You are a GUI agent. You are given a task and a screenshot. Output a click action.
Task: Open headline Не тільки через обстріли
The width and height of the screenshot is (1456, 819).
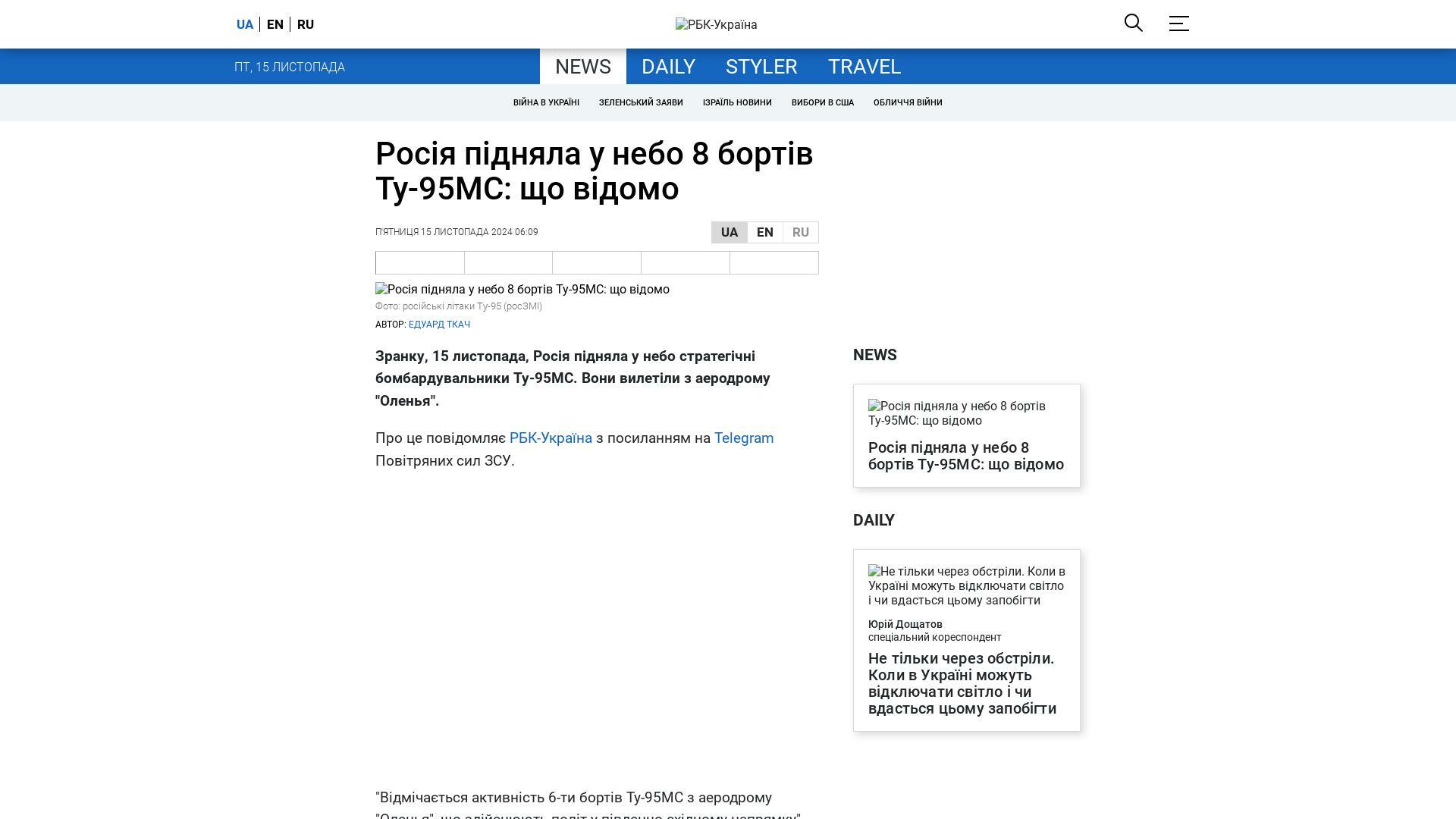[x=962, y=683]
